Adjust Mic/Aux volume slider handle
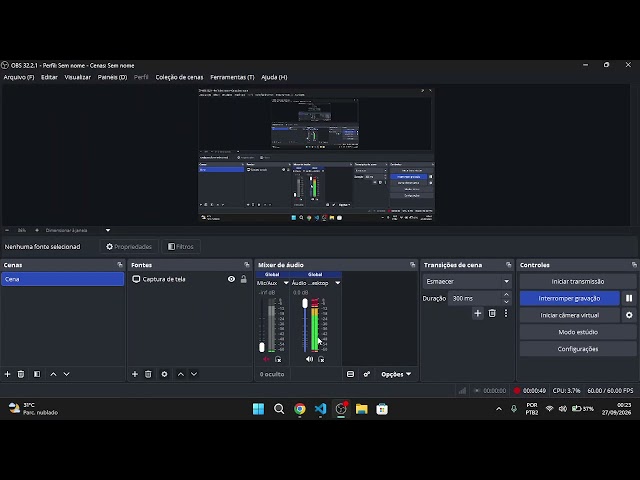The width and height of the screenshot is (640, 480). coord(262,347)
